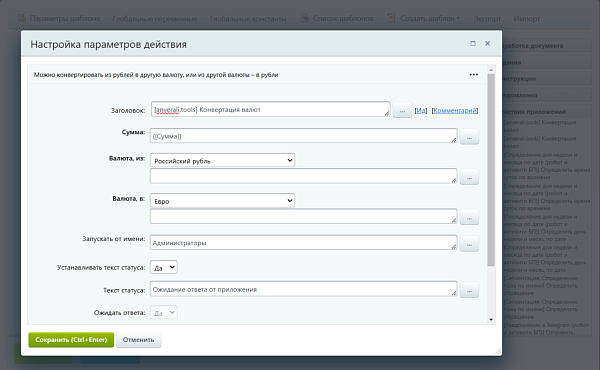This screenshot has width=600, height=370.
Task: Click the Сумма input field
Action: [x=303, y=136]
